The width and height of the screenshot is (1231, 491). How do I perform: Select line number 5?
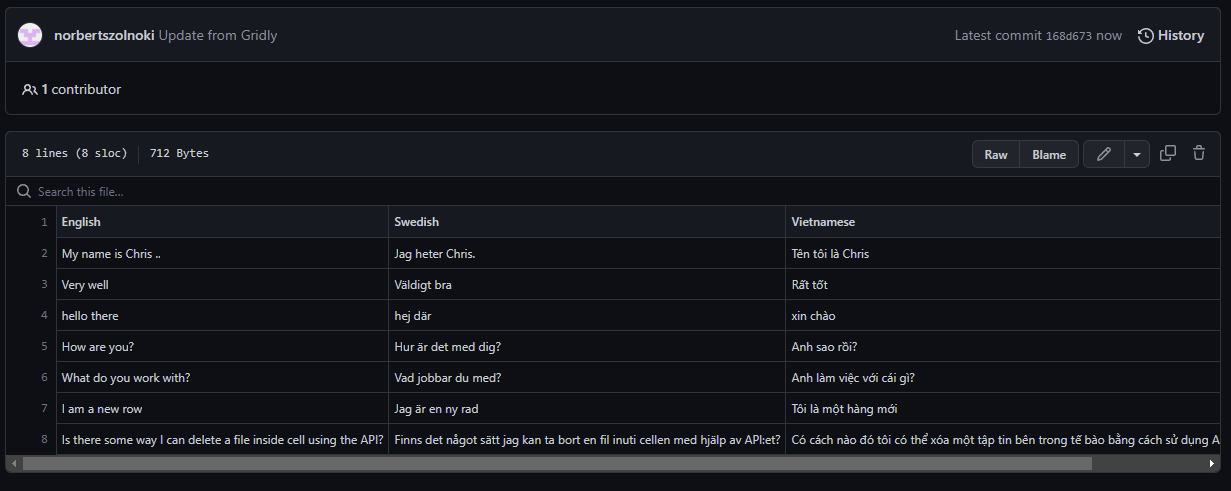(44, 346)
